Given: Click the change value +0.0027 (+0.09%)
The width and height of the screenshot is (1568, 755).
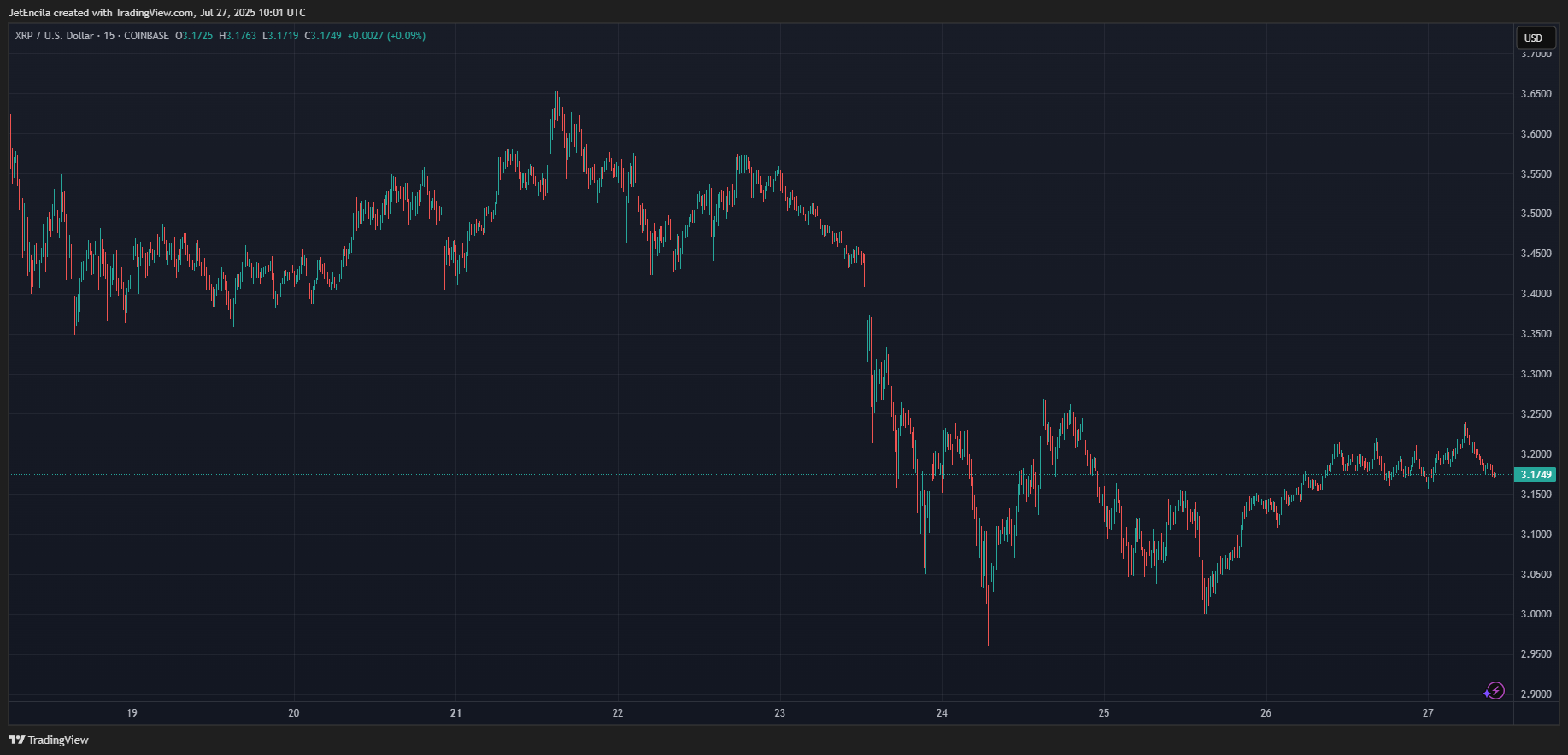Looking at the screenshot, I should 386,36.
